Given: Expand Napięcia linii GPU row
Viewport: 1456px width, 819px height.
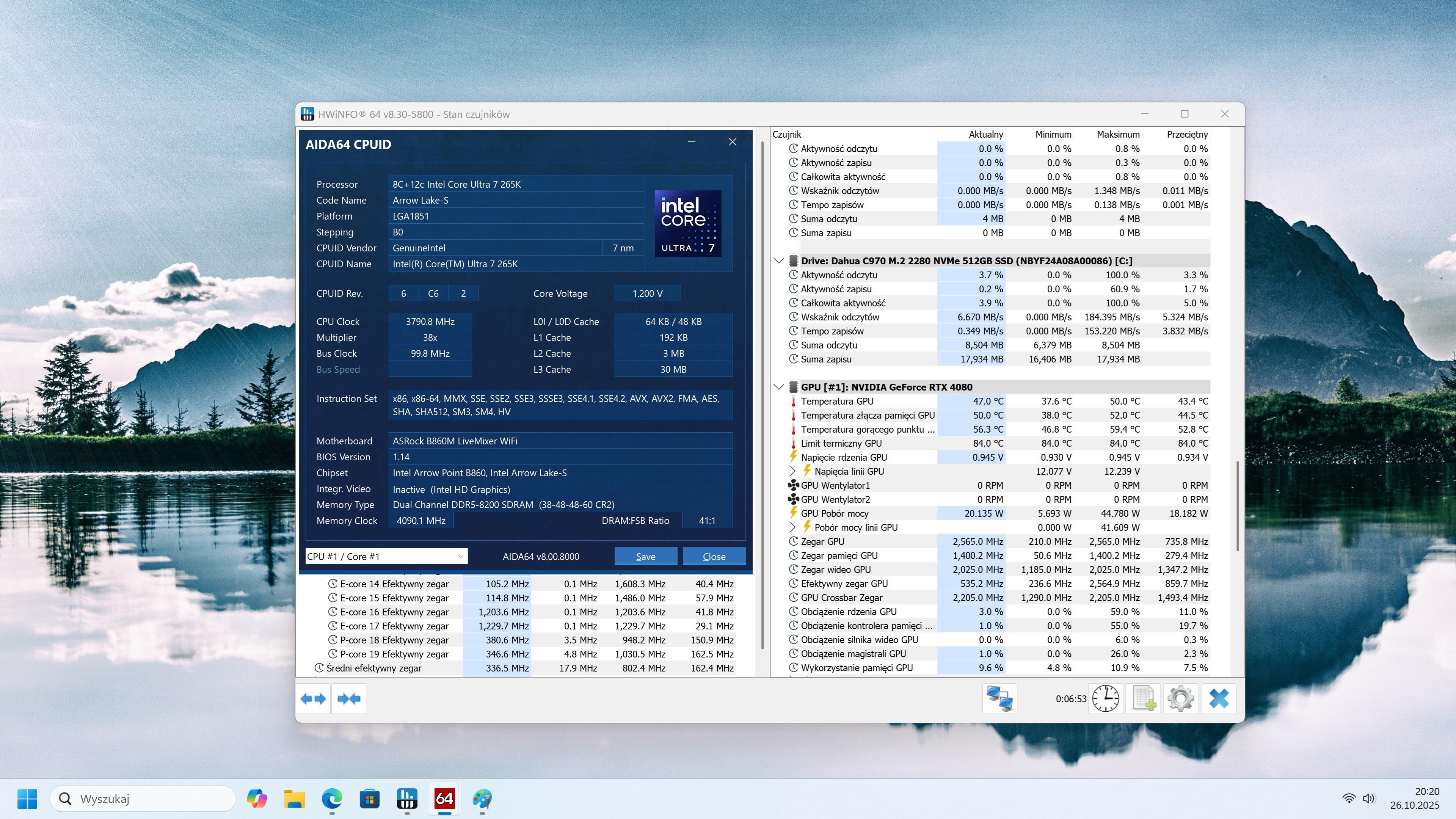Looking at the screenshot, I should coord(792,471).
